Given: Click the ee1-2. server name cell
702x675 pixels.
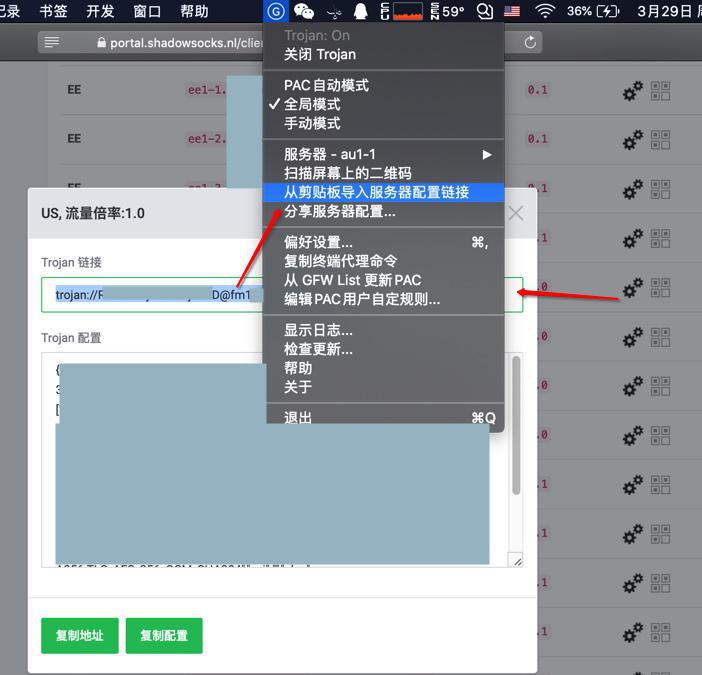Looking at the screenshot, I should (x=207, y=139).
